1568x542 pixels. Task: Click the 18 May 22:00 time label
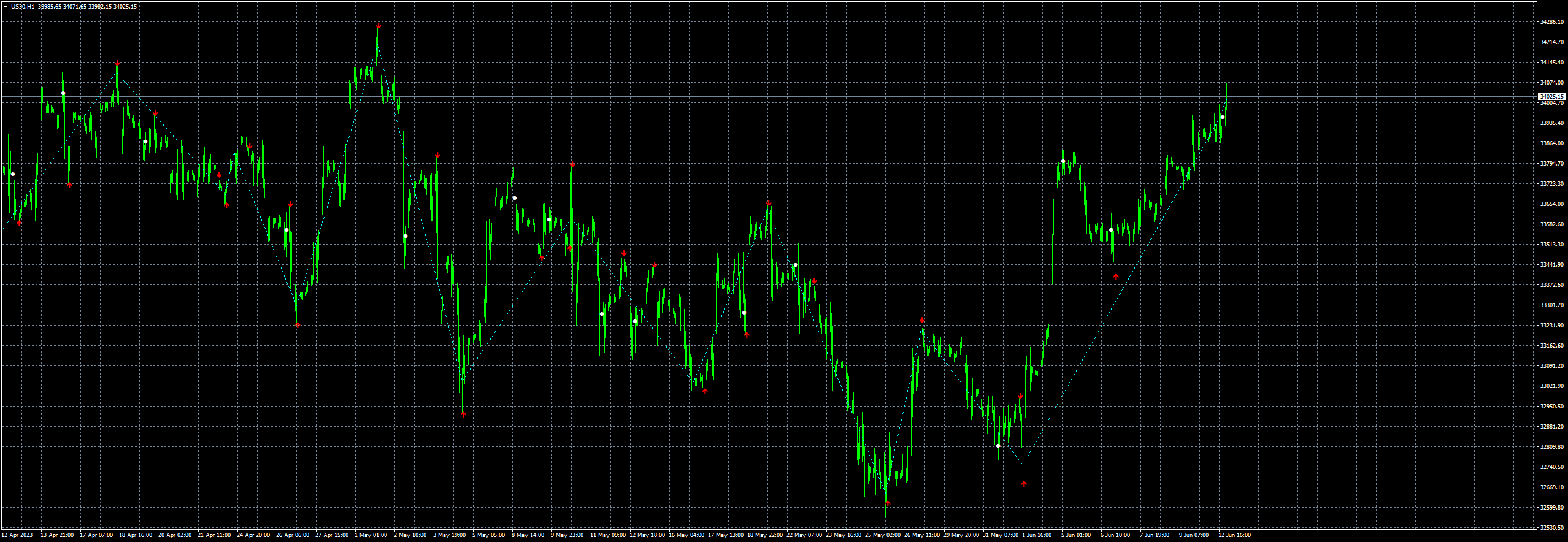click(x=765, y=535)
